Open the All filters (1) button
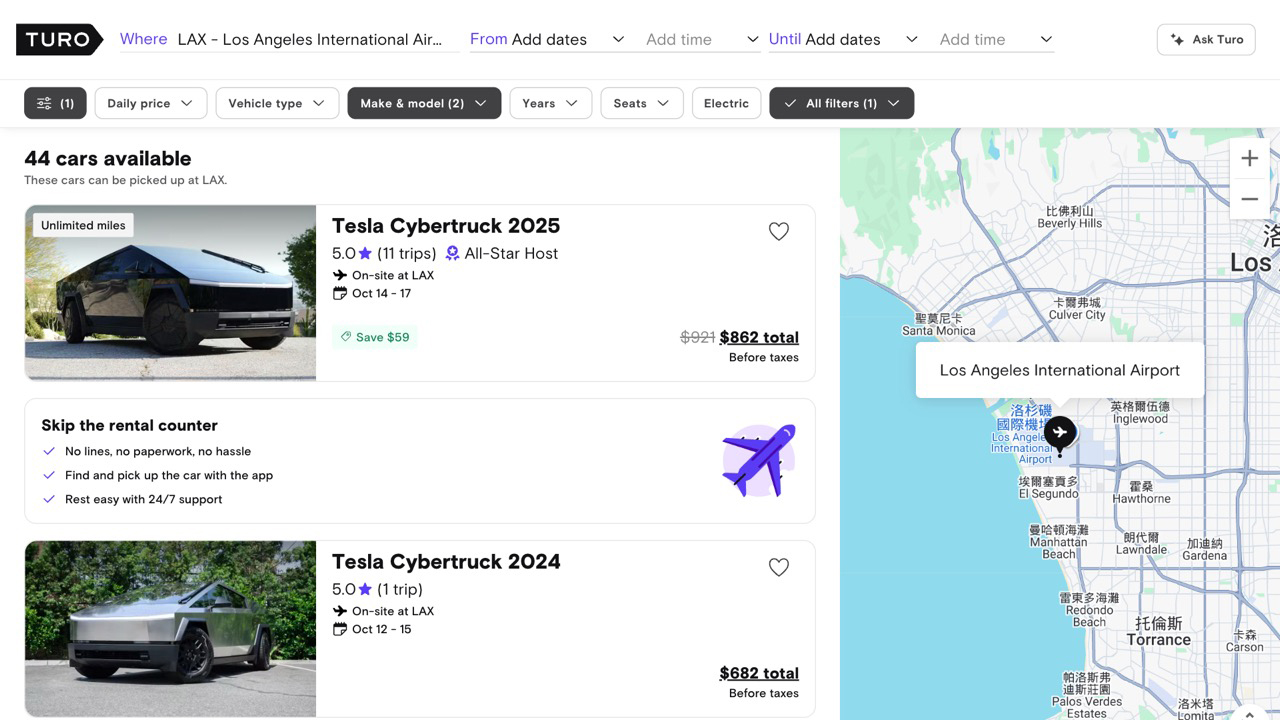This screenshot has height=720, width=1280. point(841,103)
